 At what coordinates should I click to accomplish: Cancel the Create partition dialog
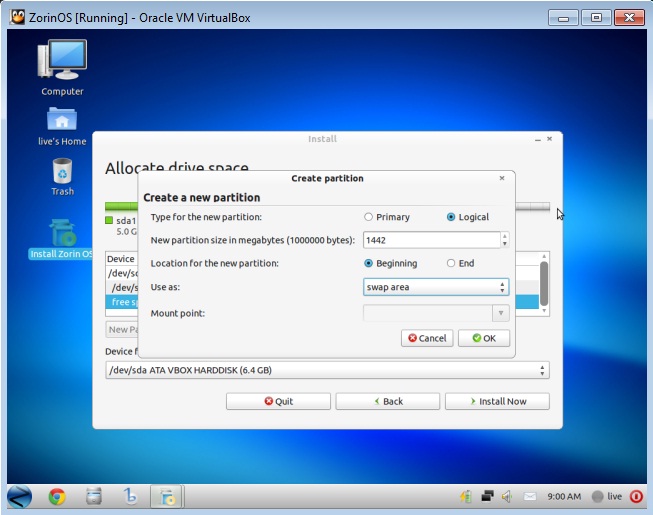coord(427,338)
